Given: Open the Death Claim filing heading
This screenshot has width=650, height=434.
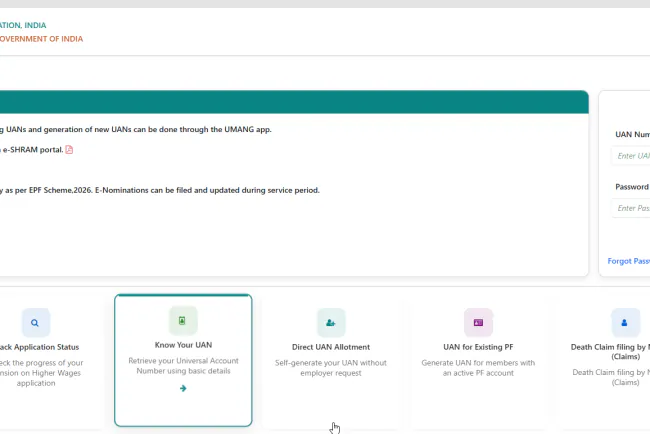Looking at the screenshot, I should coord(610,352).
